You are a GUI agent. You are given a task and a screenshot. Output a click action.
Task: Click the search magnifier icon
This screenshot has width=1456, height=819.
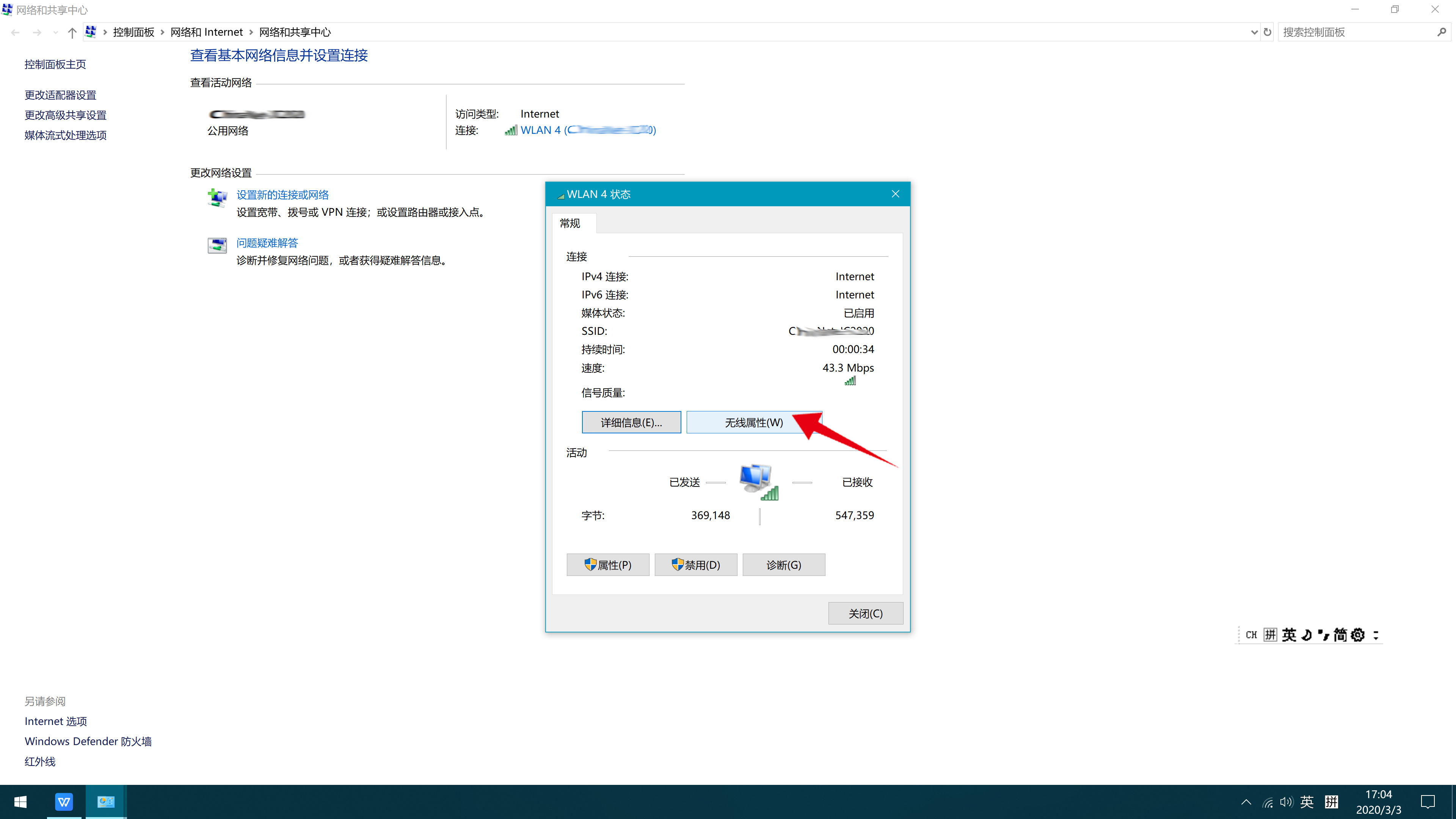1442,32
